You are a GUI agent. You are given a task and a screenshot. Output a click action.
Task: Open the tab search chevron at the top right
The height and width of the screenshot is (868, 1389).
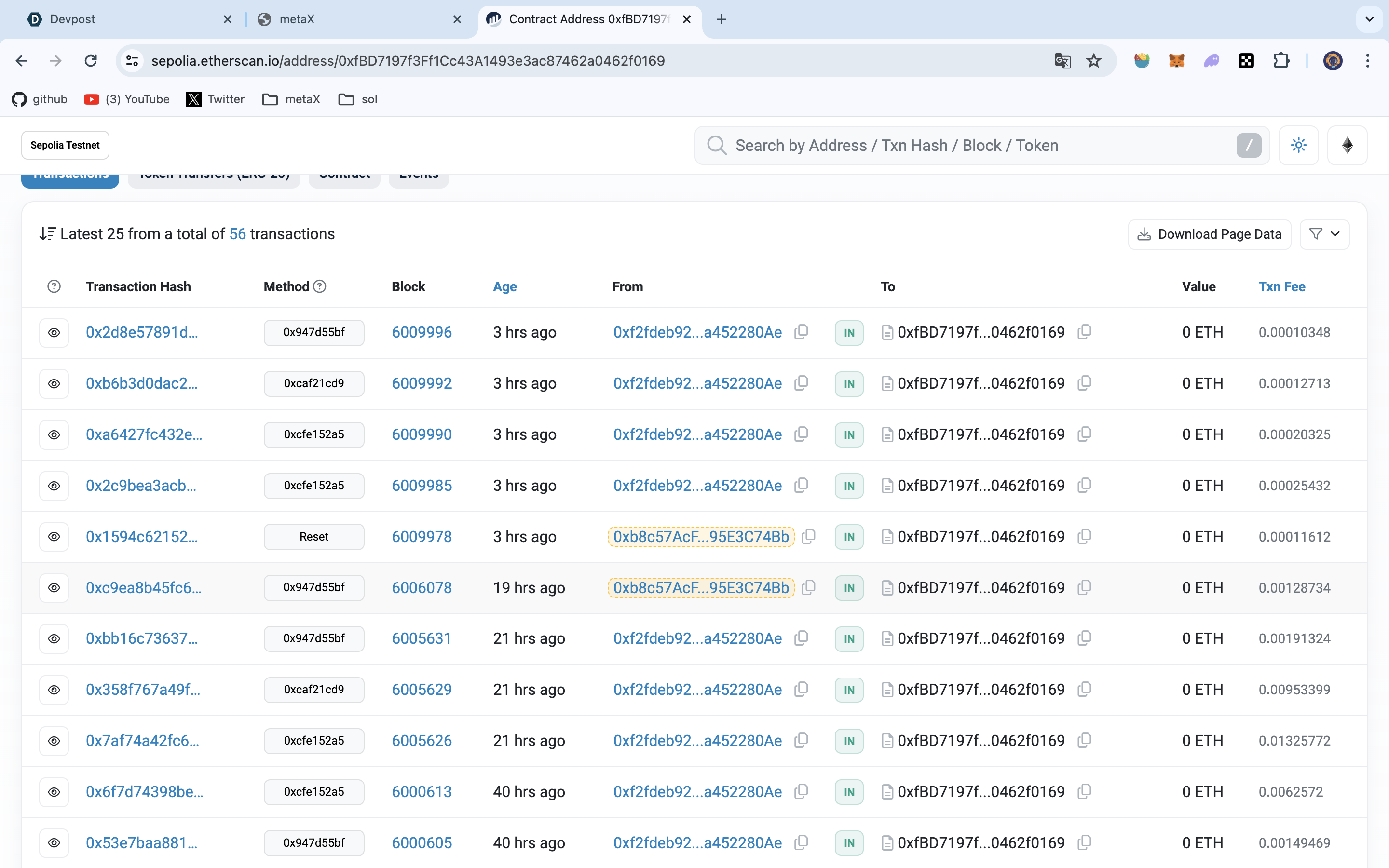pos(1370,19)
